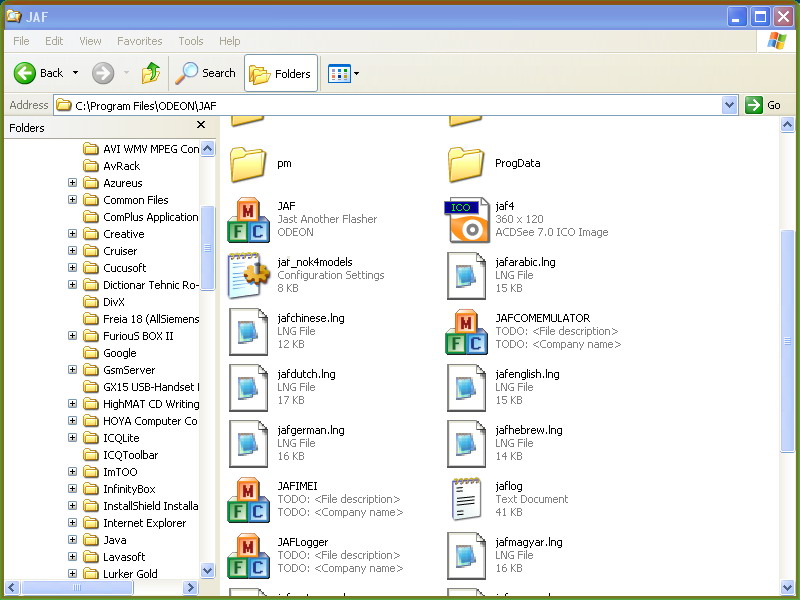This screenshot has height=600, width=800.
Task: Open the Tools menu
Action: [191, 41]
